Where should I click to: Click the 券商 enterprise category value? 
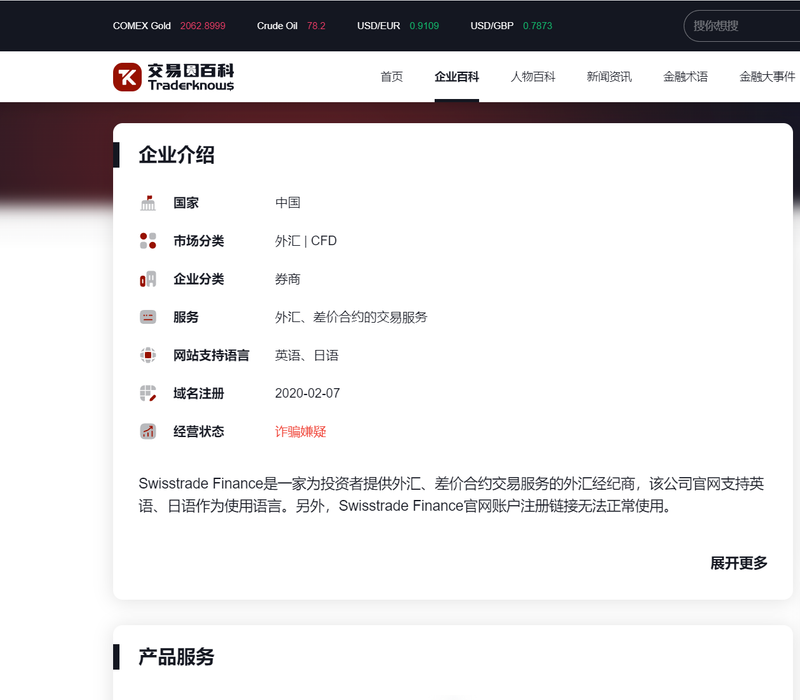point(288,279)
